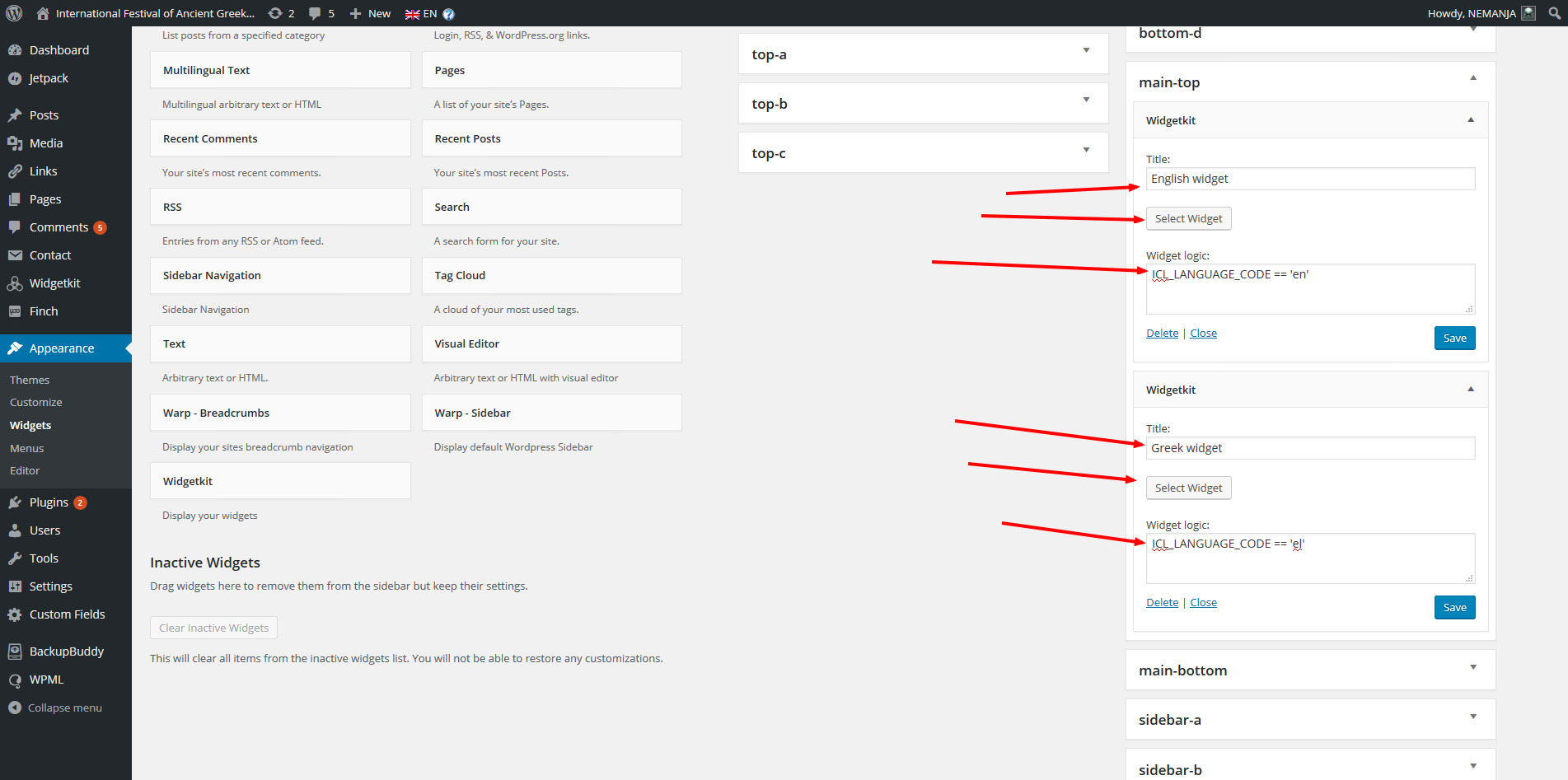Collapse the admin sidebar menu
This screenshot has height=780, width=1568.
tap(66, 708)
